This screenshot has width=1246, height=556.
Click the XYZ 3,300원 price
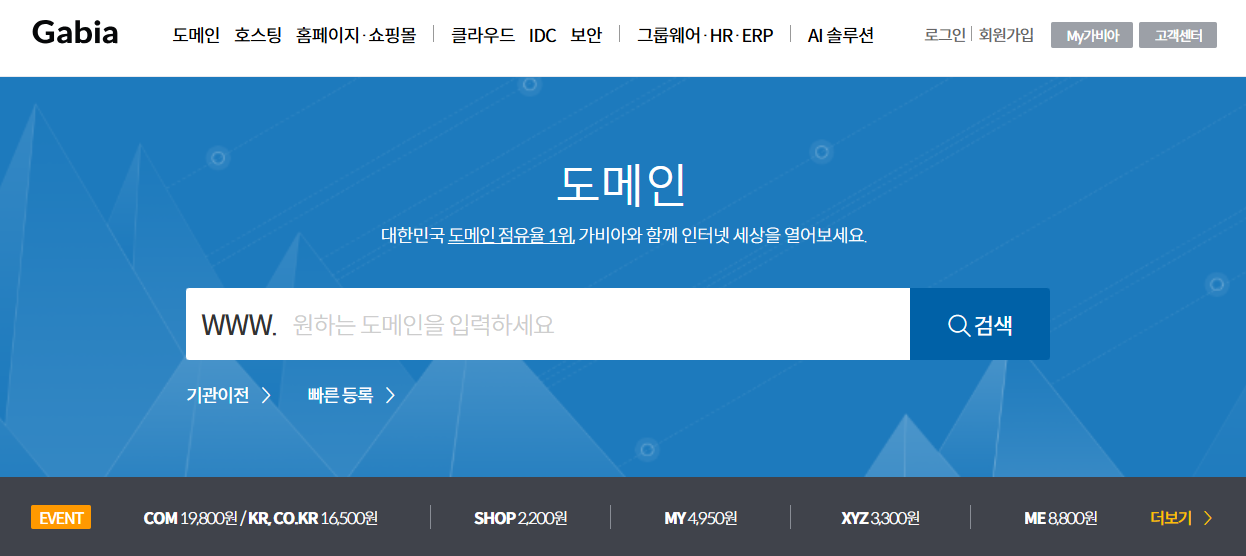[x=880, y=518]
